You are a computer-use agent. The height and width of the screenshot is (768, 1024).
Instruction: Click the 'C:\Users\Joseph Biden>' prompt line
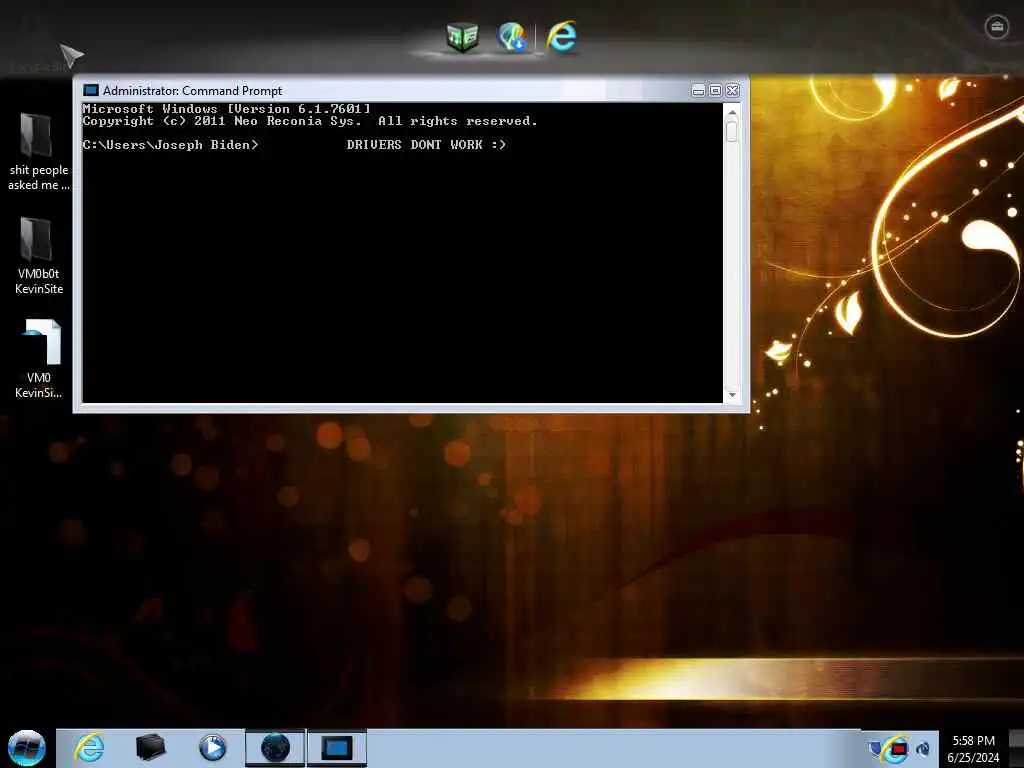170,144
